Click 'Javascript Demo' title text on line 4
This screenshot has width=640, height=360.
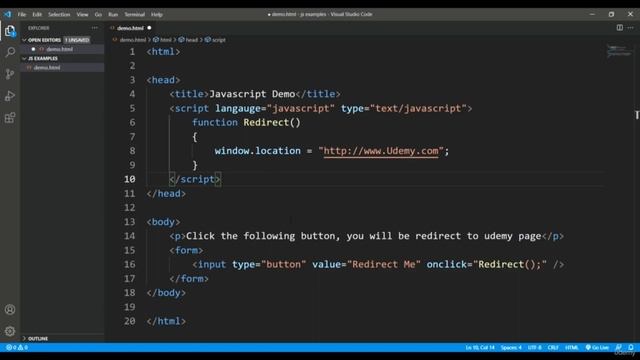252,94
